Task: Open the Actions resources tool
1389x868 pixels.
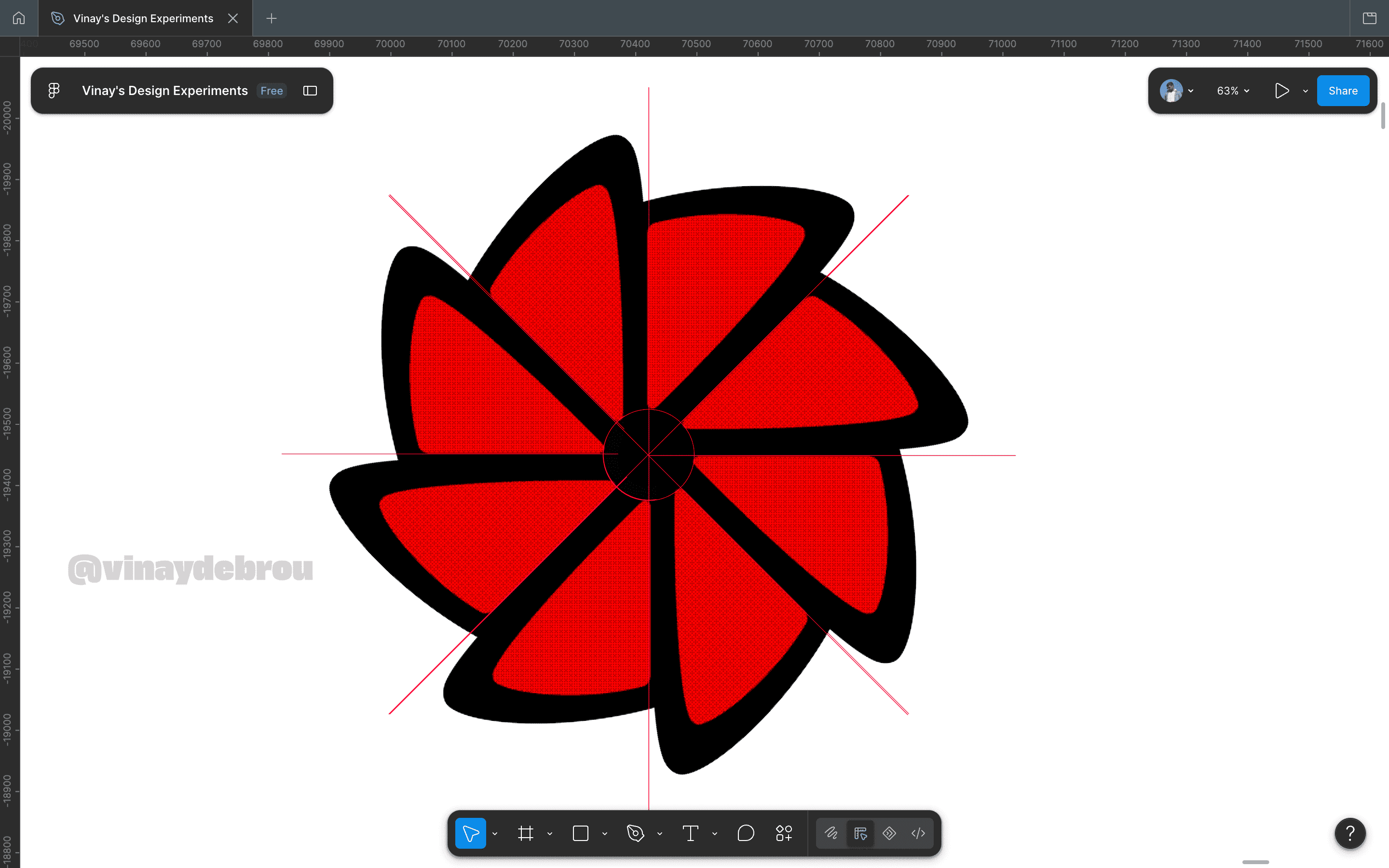Action: coord(784,833)
